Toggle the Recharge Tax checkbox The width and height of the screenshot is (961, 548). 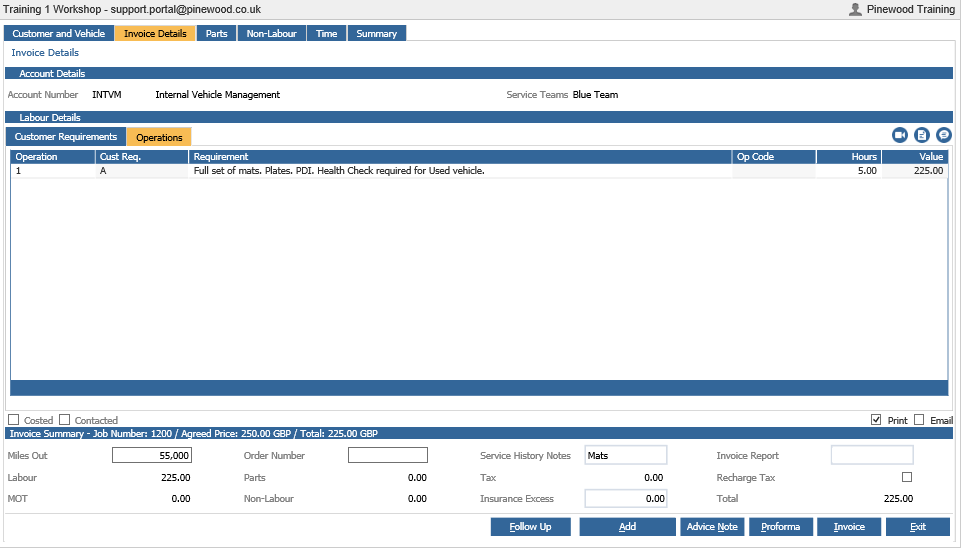pyautogui.click(x=907, y=477)
